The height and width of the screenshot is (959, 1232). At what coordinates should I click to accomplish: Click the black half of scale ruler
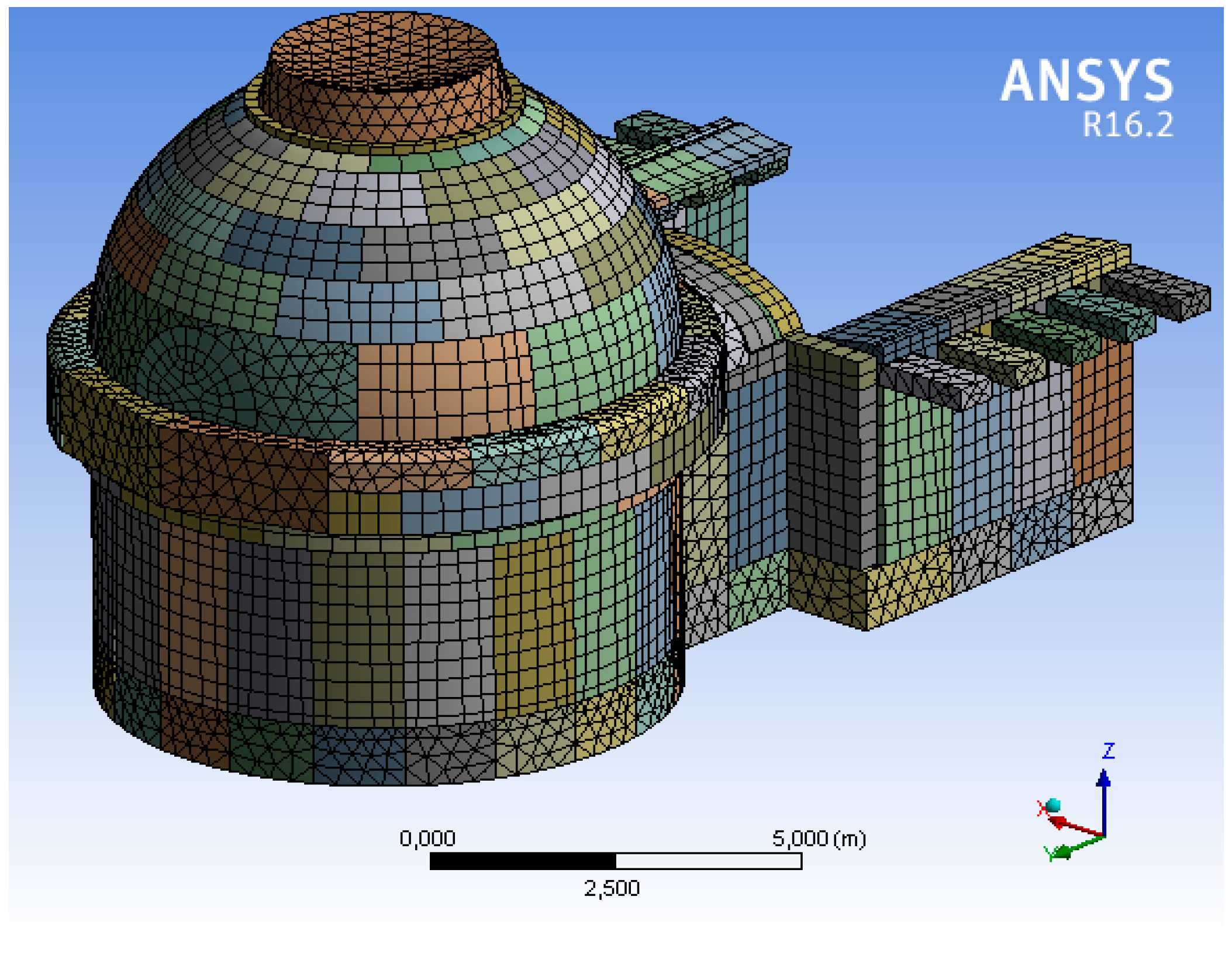coord(522,861)
